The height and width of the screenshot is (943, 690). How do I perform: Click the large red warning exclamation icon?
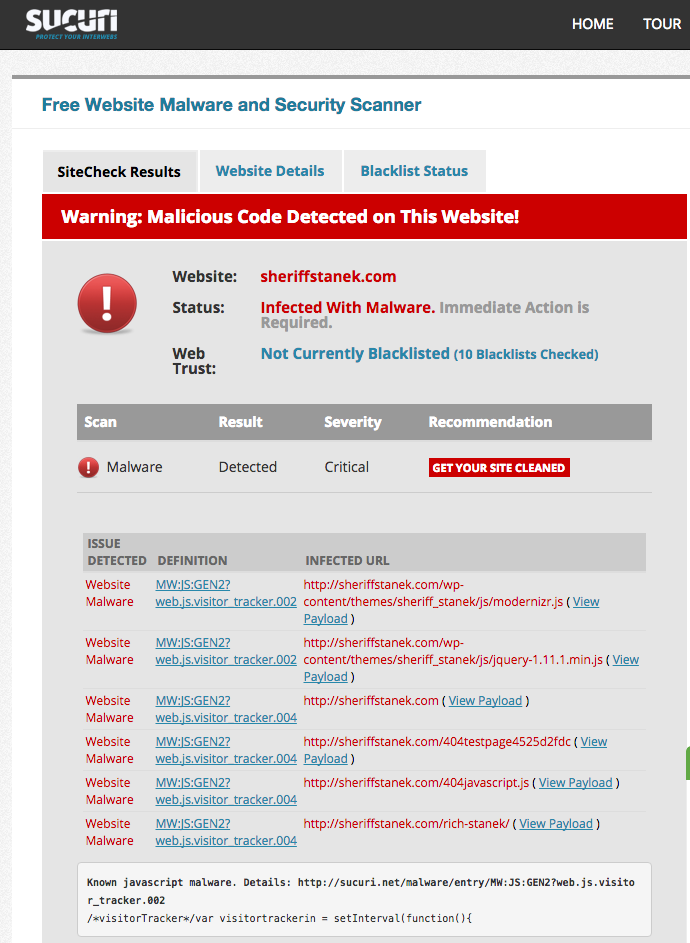pyautogui.click(x=107, y=303)
